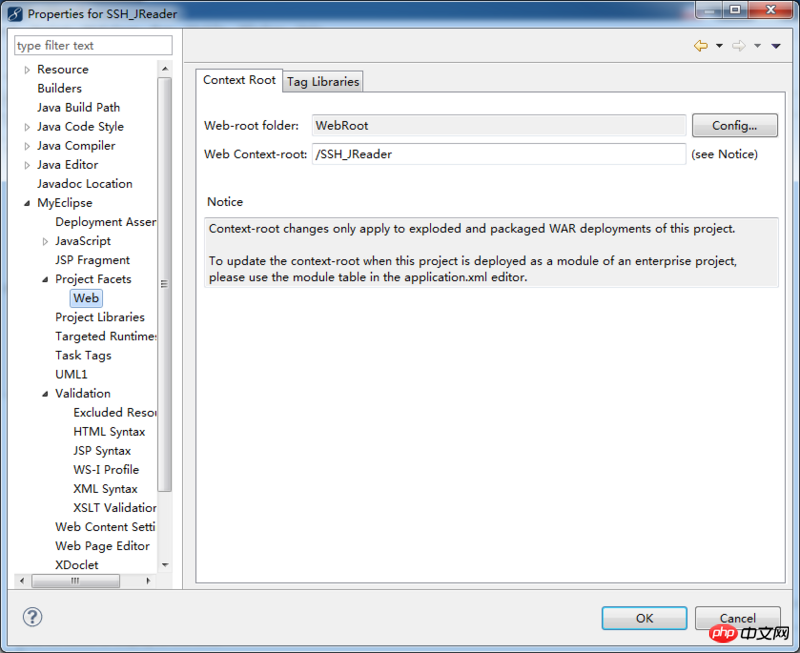
Task: Select Web Page Editor item
Action: tap(103, 546)
